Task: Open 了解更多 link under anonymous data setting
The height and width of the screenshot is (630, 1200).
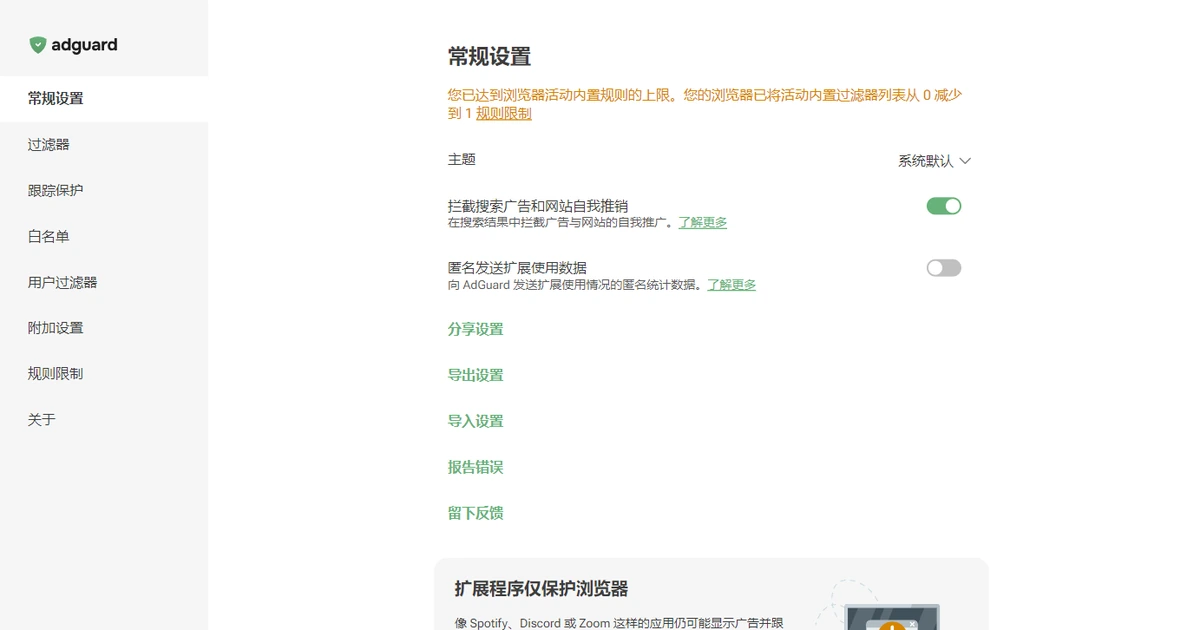Action: pos(732,285)
